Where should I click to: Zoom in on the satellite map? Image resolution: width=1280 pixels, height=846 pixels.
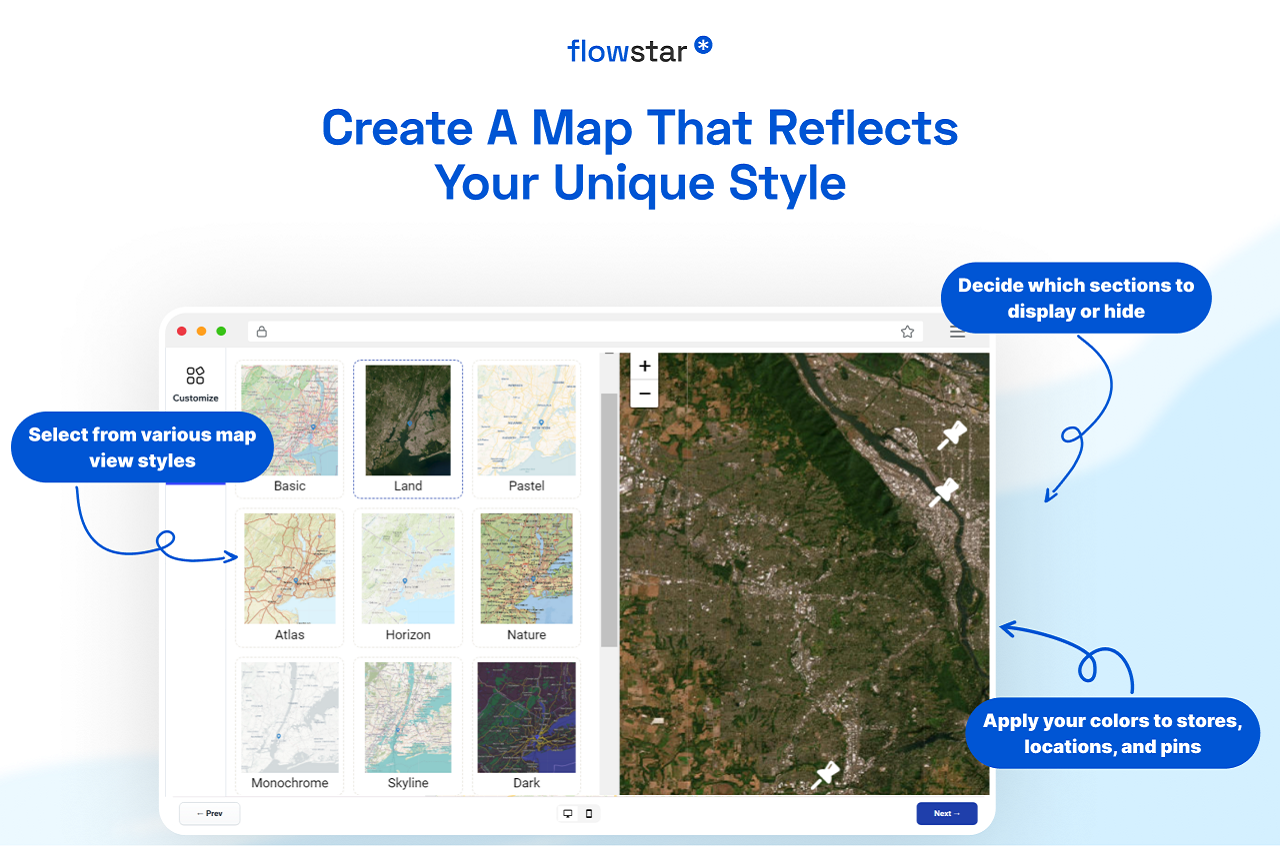click(x=644, y=366)
